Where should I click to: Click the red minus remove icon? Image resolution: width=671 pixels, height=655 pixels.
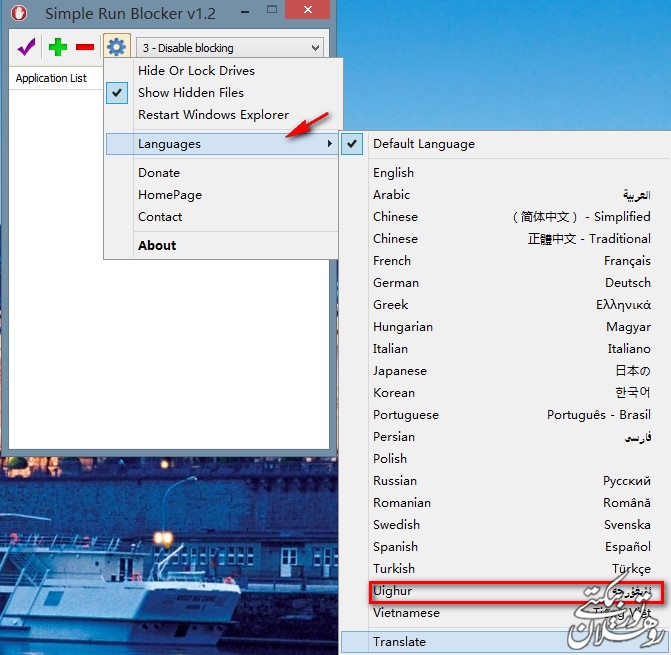(x=85, y=47)
